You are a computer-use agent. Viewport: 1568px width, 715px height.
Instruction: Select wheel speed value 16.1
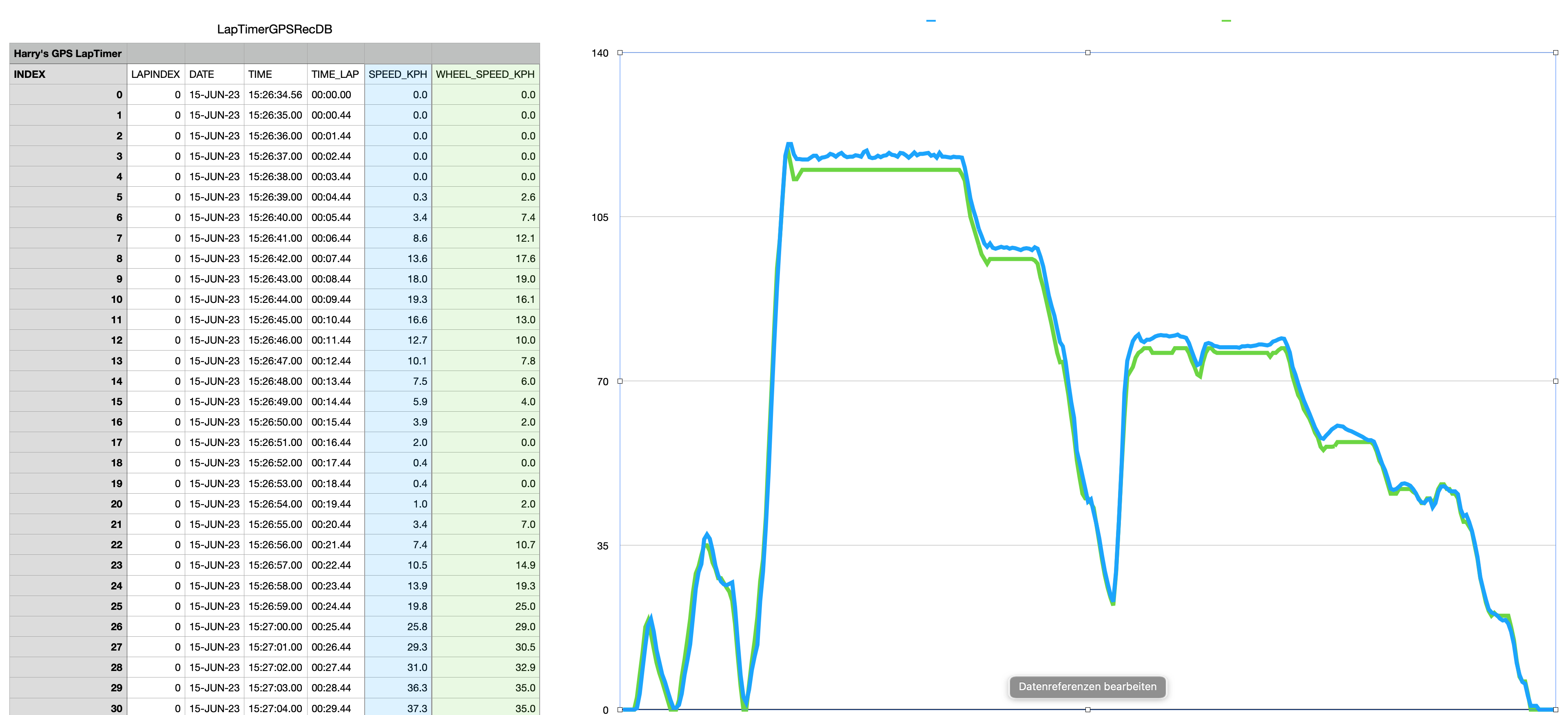[x=486, y=299]
